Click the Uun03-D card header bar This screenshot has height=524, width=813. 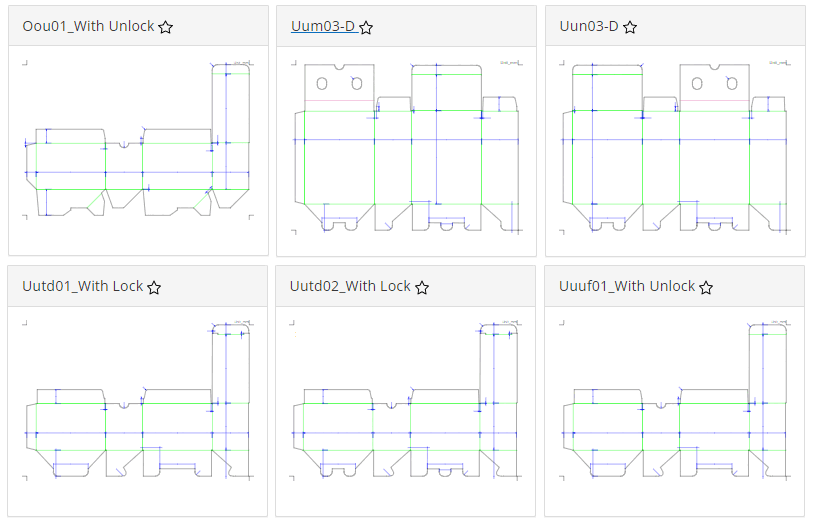coord(675,26)
